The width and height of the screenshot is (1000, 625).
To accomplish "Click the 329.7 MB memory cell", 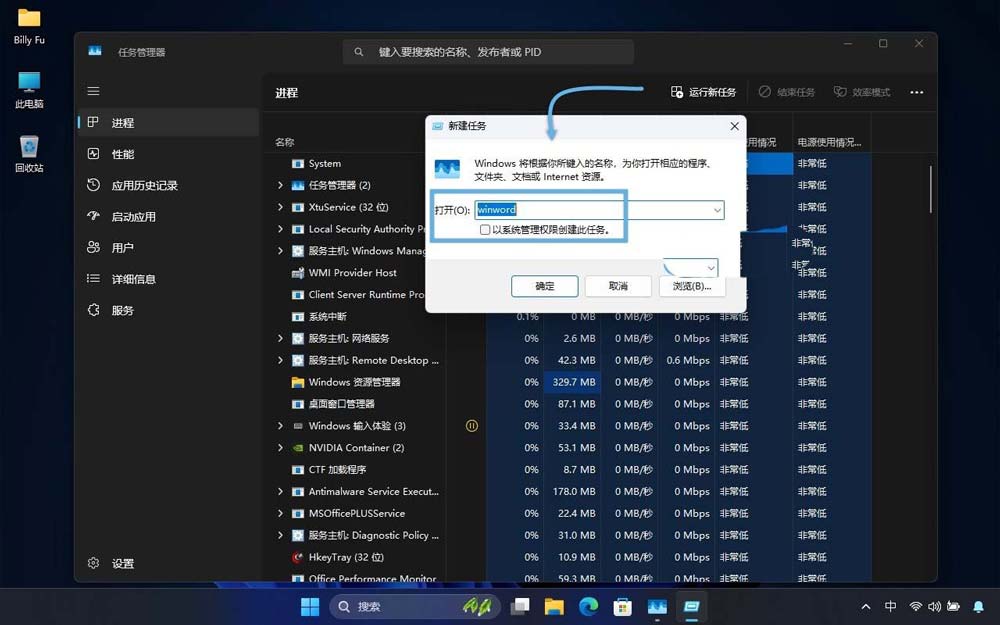I will pyautogui.click(x=572, y=382).
